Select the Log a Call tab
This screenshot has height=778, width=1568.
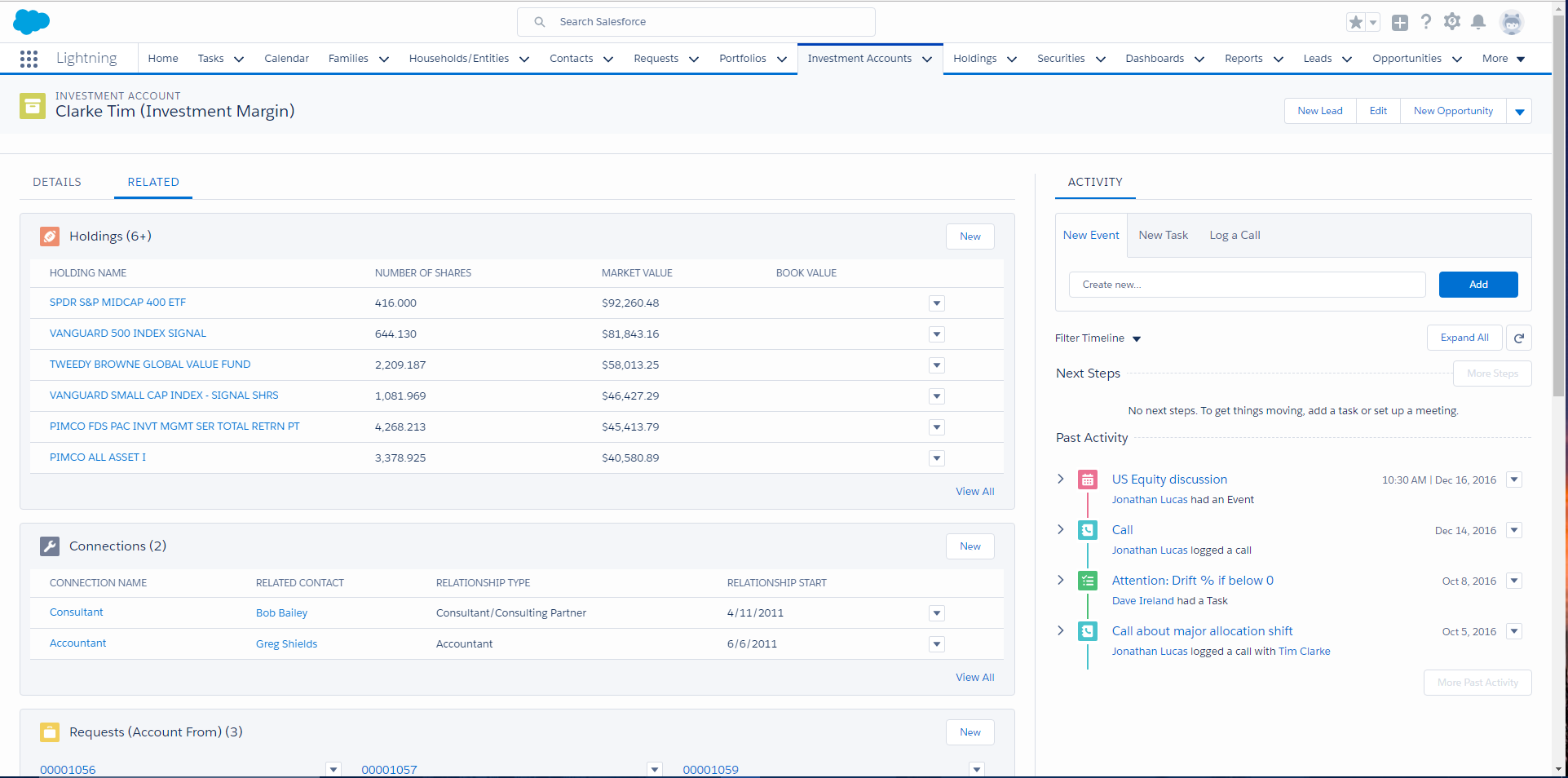pyautogui.click(x=1235, y=235)
